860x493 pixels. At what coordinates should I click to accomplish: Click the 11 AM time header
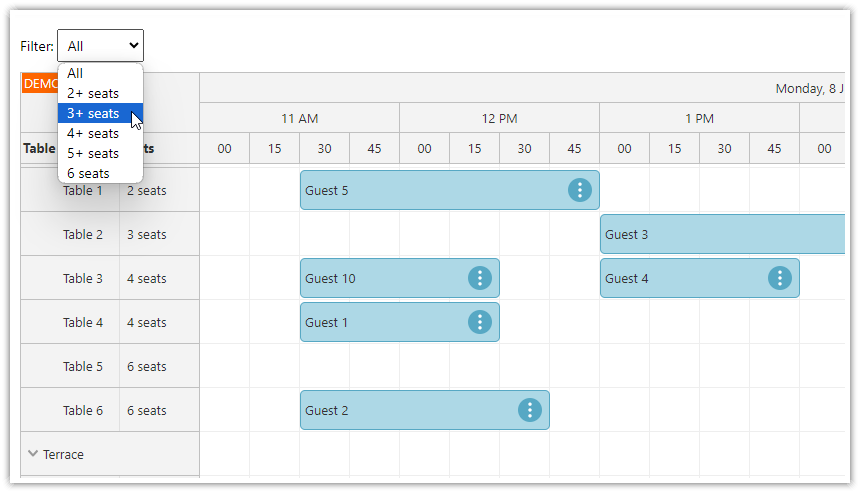[299, 118]
